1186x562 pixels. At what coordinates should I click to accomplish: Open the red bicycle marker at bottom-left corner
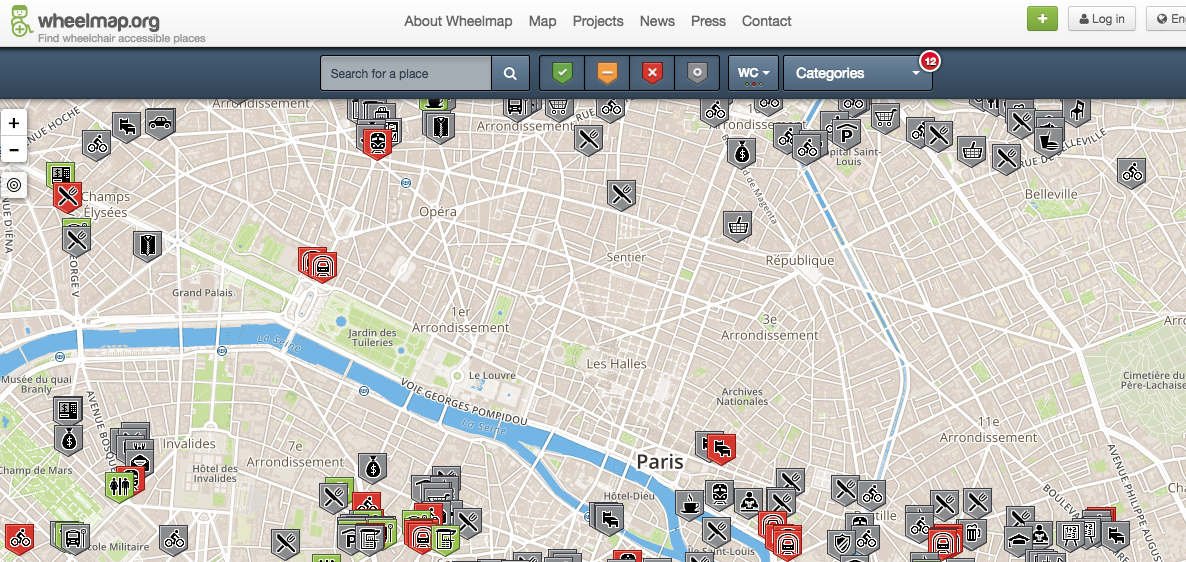[x=19, y=537]
